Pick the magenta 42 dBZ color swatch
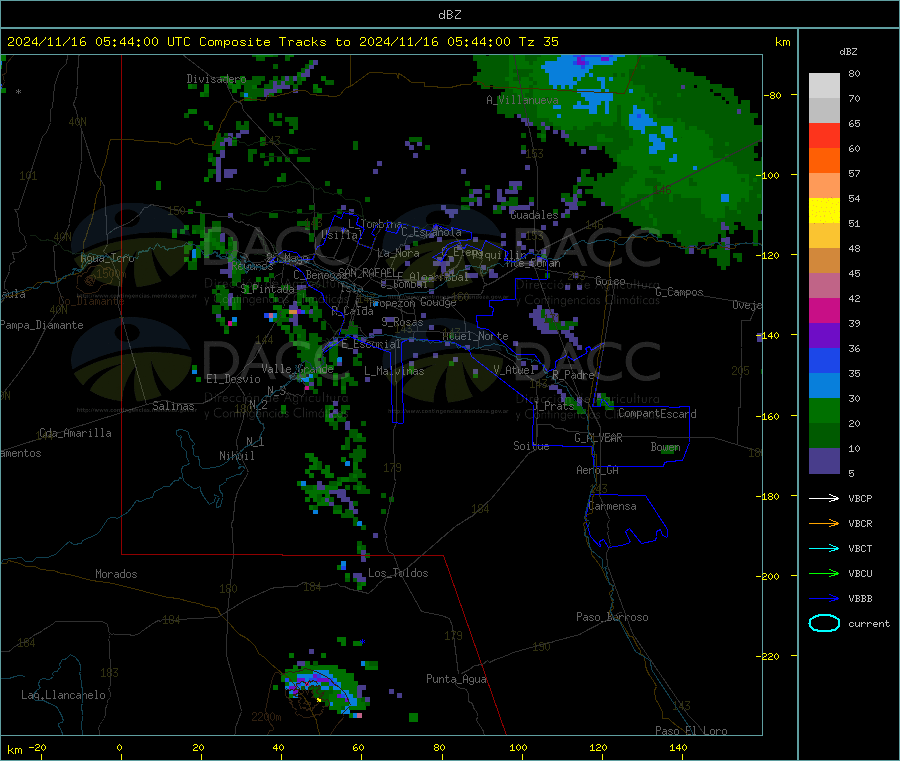900x761 pixels. tap(824, 310)
